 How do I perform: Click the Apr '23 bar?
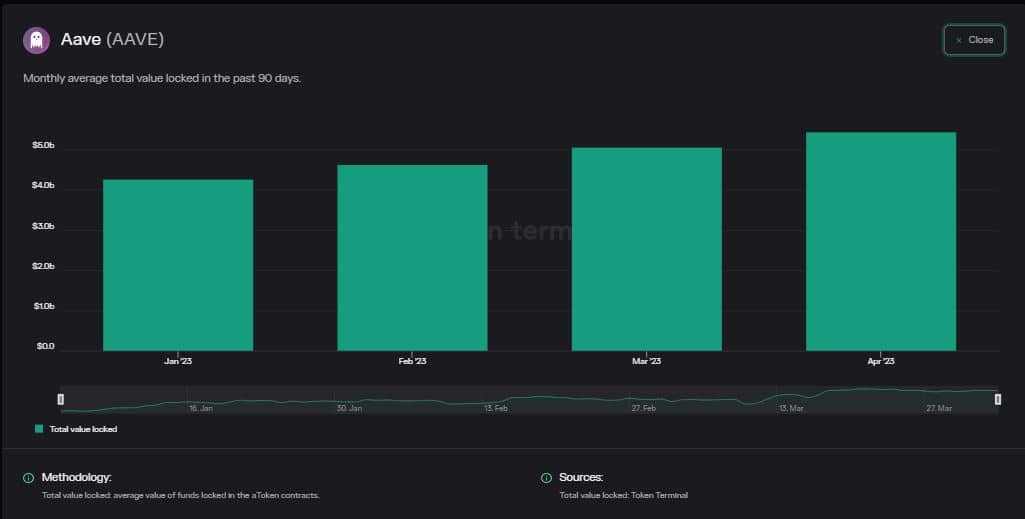pos(881,241)
